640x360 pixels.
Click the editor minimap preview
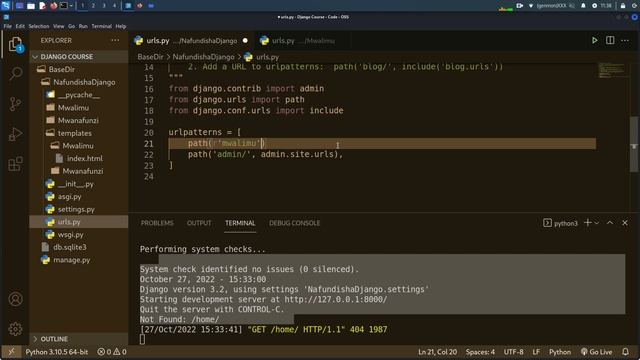pos(611,70)
